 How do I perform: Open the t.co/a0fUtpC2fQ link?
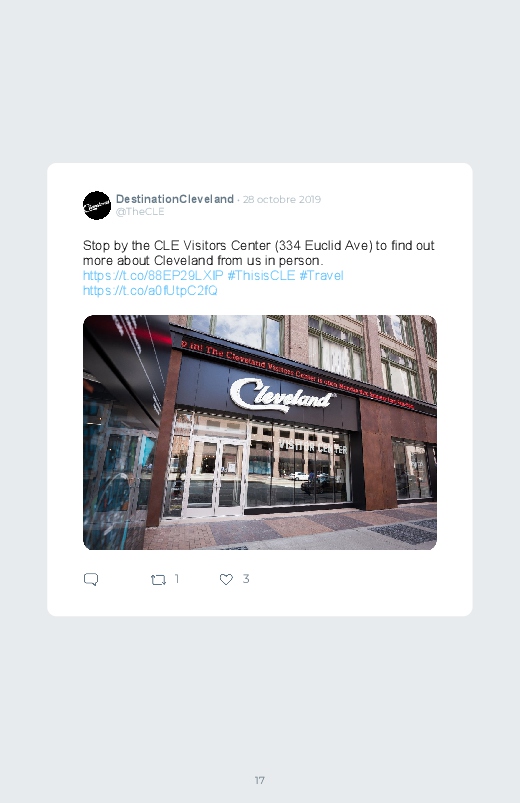click(150, 290)
